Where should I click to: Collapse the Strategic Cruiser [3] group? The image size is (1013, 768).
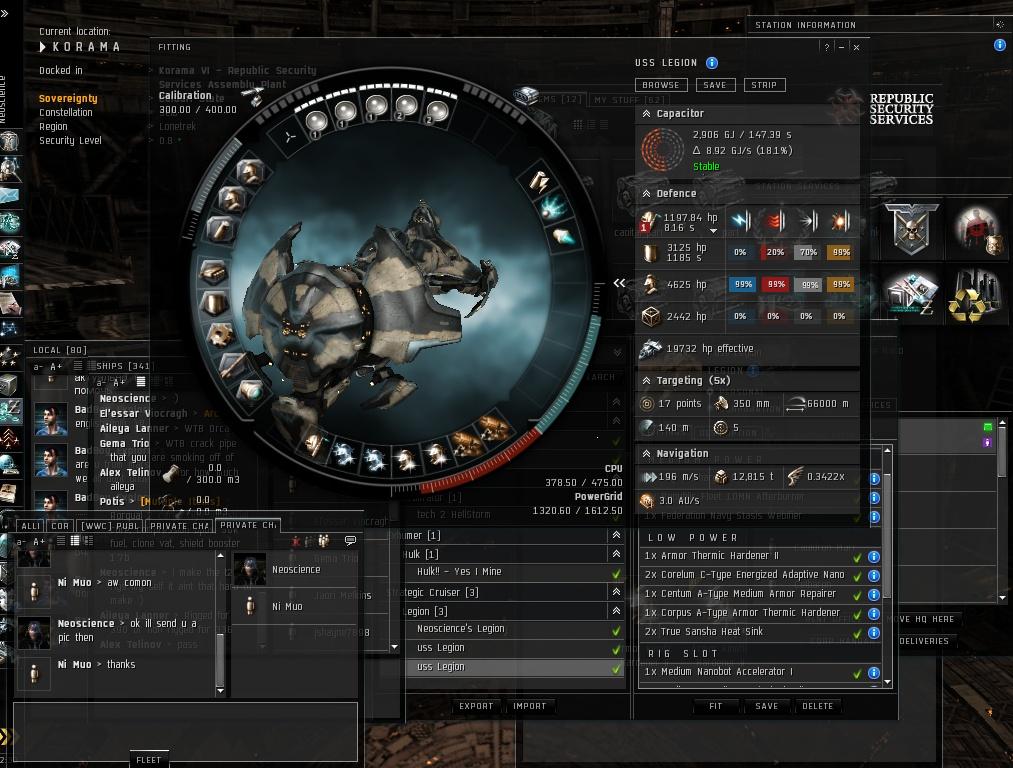[616, 592]
